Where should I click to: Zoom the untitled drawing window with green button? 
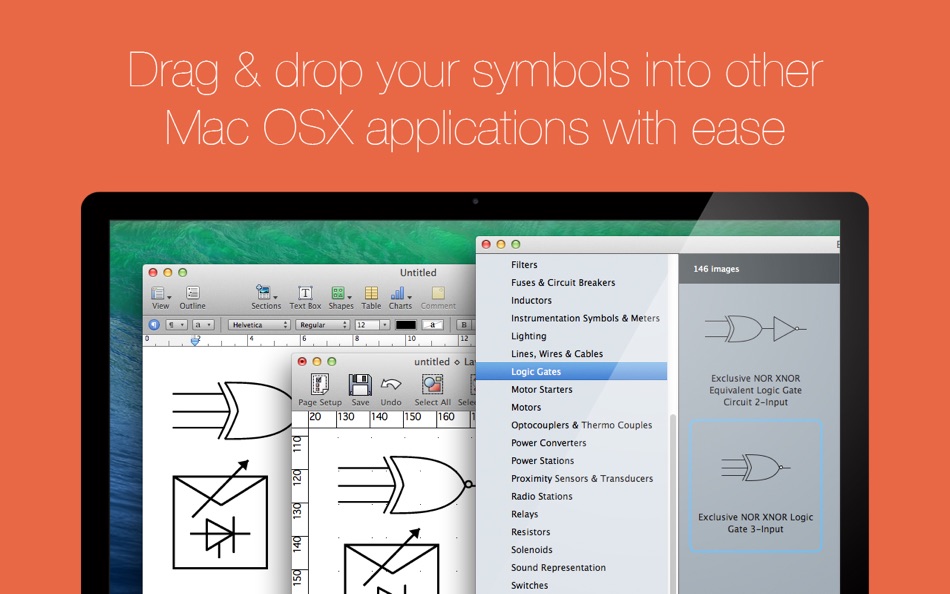tap(331, 362)
